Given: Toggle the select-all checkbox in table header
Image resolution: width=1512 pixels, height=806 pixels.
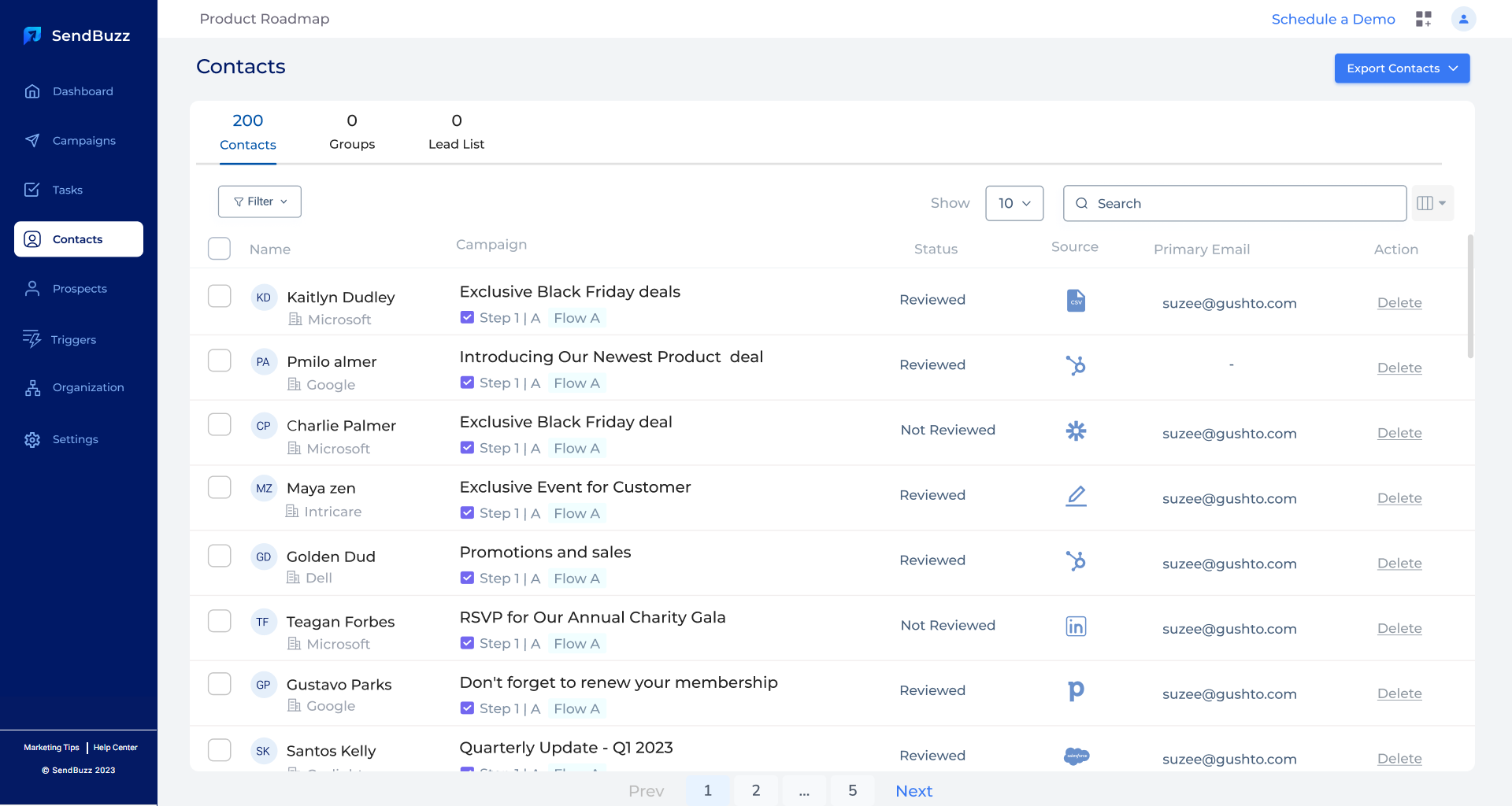Looking at the screenshot, I should coord(219,249).
